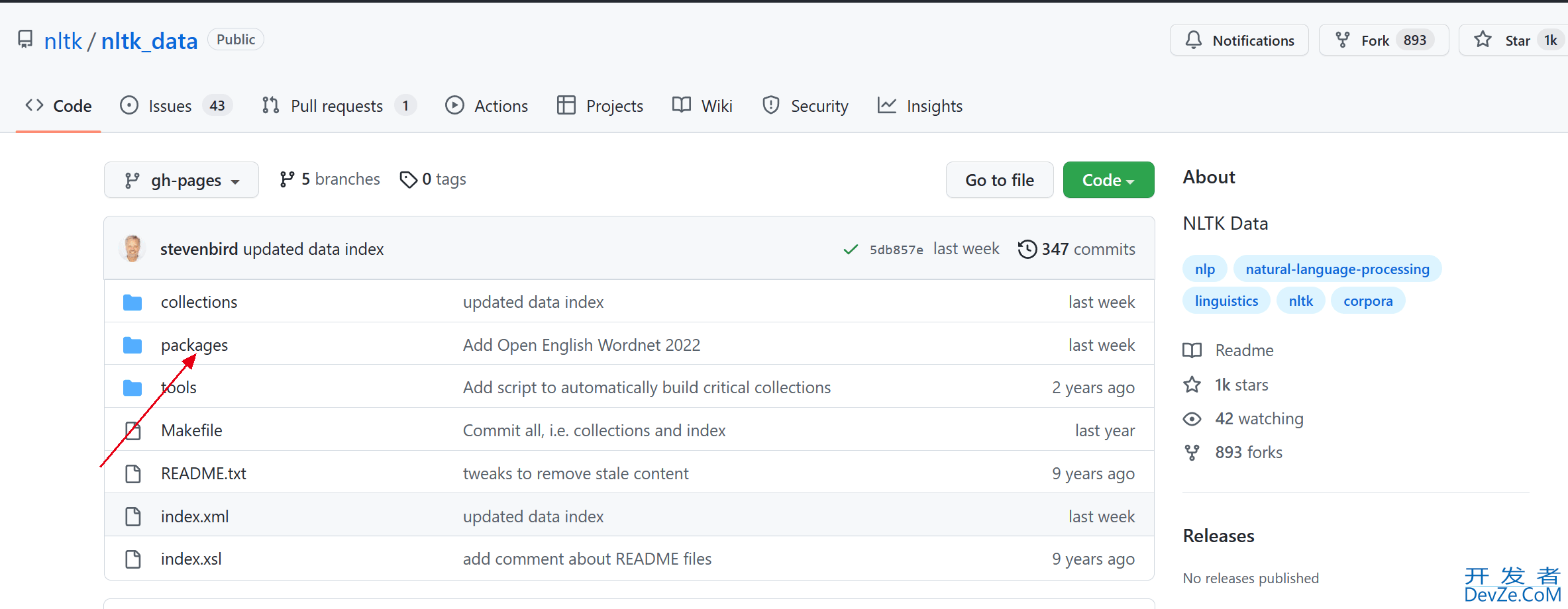Open the Issues tab
1568x609 pixels.
click(176, 106)
